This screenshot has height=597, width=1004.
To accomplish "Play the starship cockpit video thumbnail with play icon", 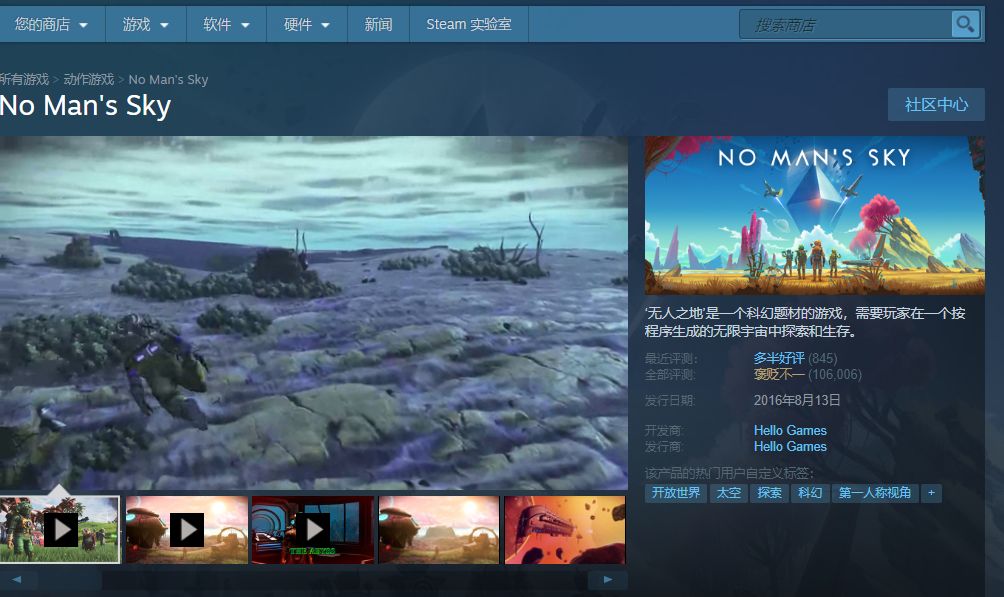I will point(187,530).
